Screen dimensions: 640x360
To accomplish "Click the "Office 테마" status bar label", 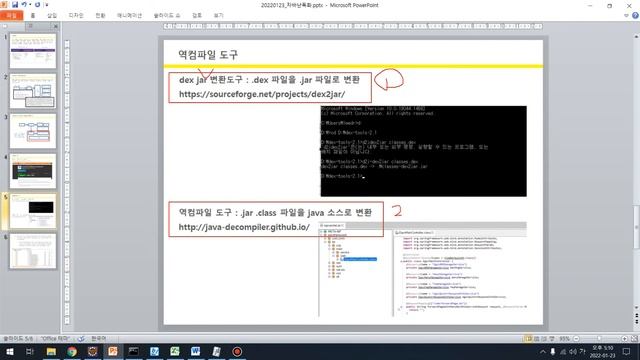I will [x=55, y=339].
